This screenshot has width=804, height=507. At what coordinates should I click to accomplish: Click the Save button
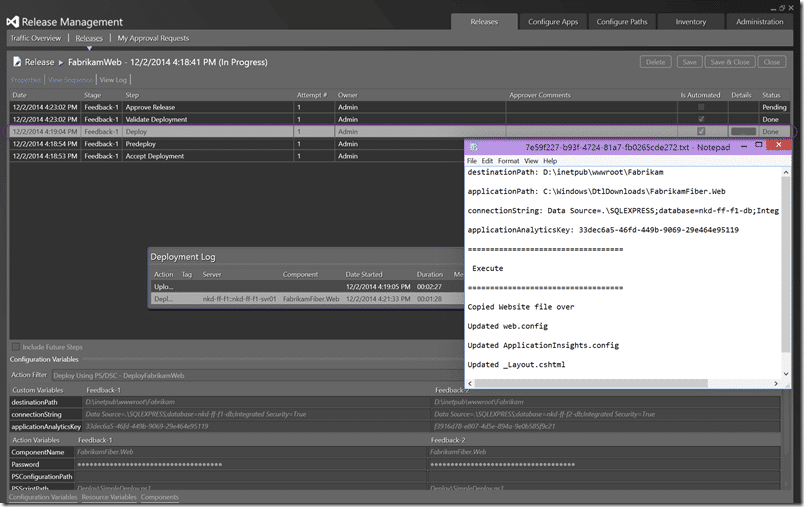[689, 62]
